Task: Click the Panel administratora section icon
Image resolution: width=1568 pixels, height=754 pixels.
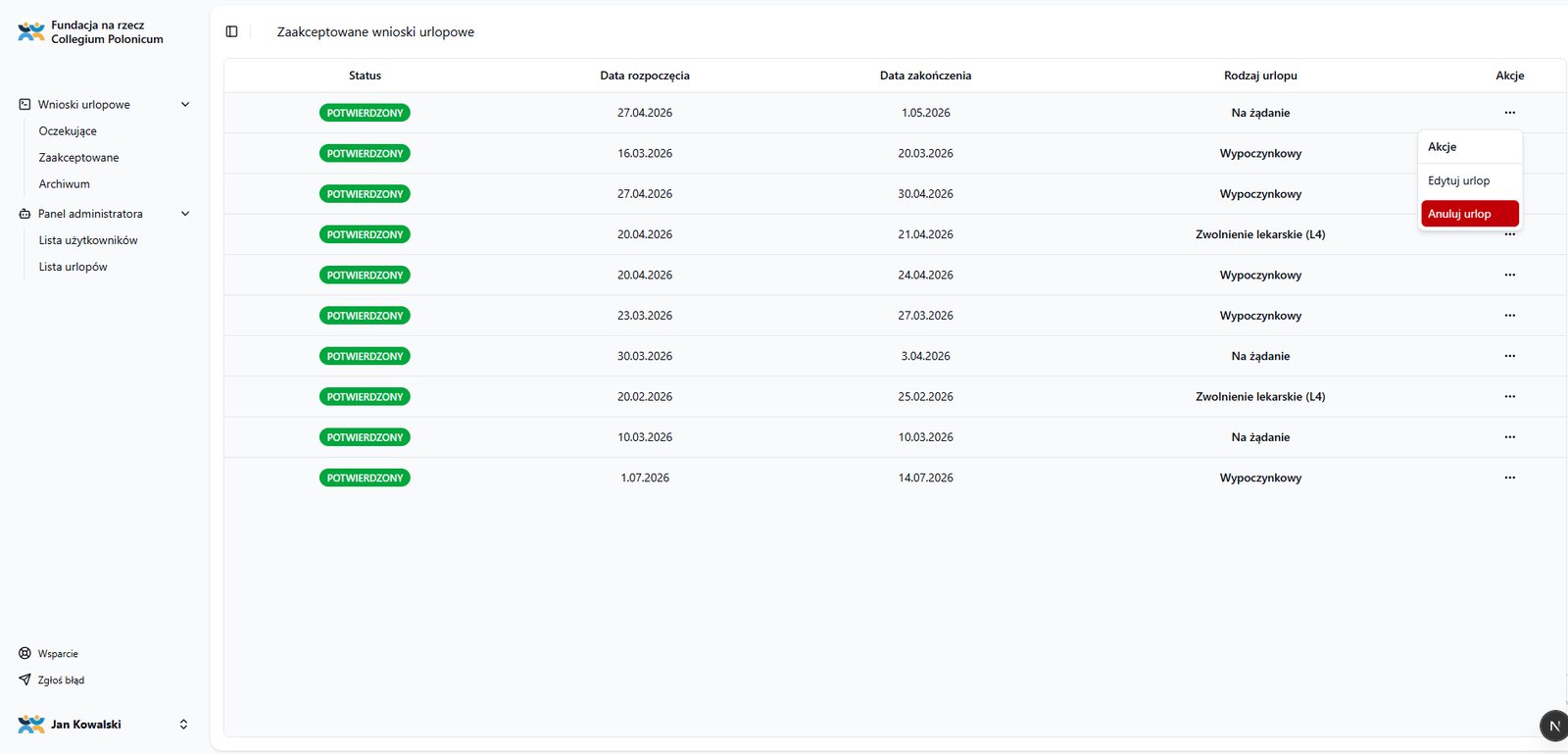Action: point(24,214)
